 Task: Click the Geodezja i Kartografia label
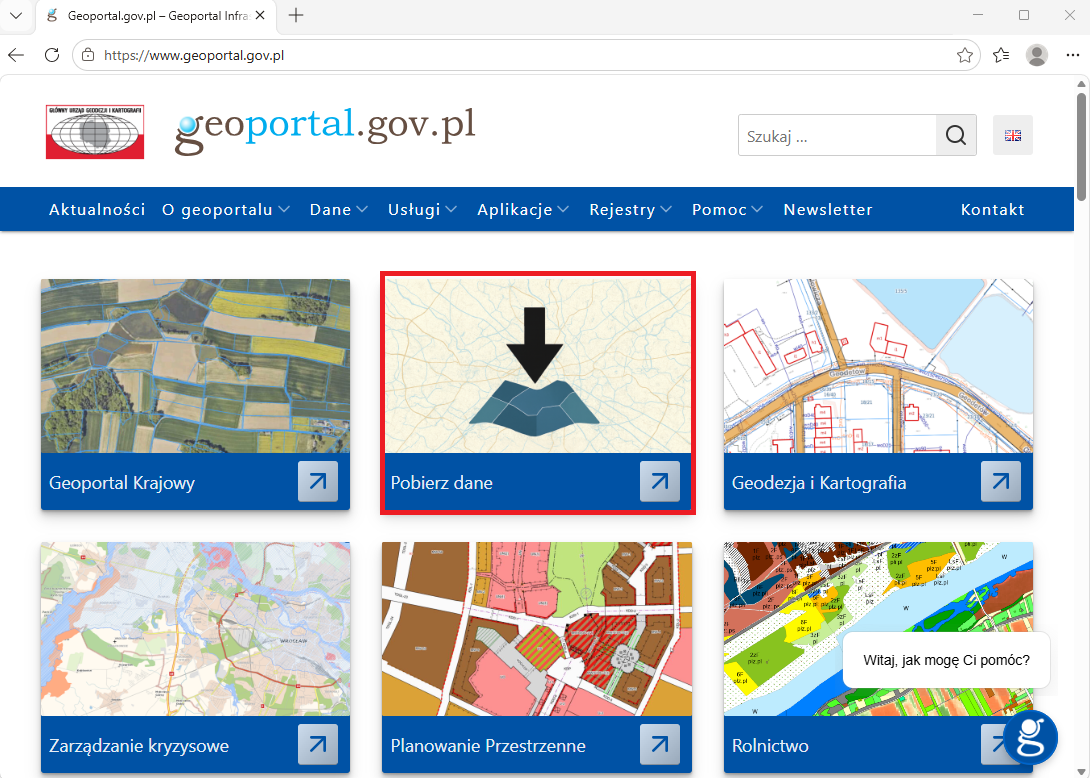coord(819,483)
